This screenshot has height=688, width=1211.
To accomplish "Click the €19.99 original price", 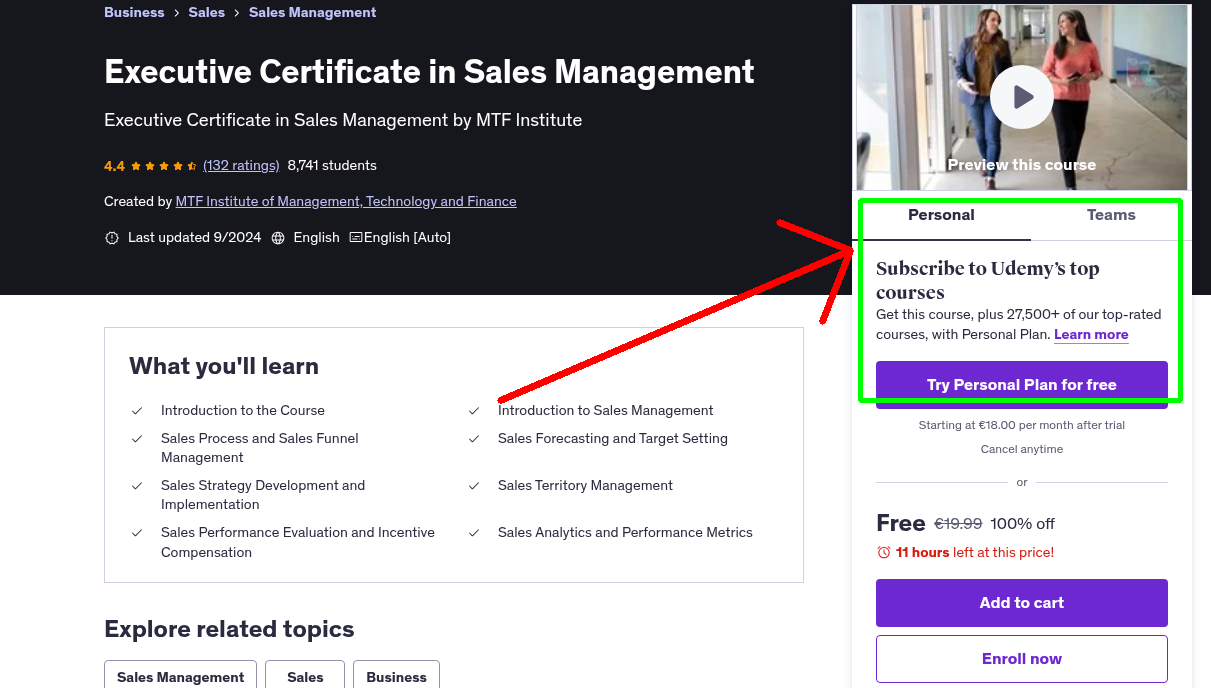I will 958,523.
